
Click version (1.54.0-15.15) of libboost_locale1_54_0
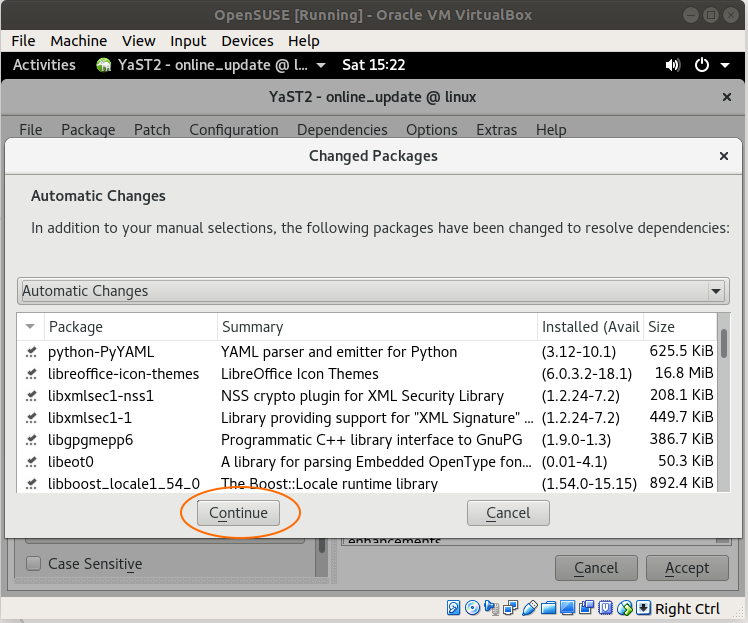click(x=589, y=484)
